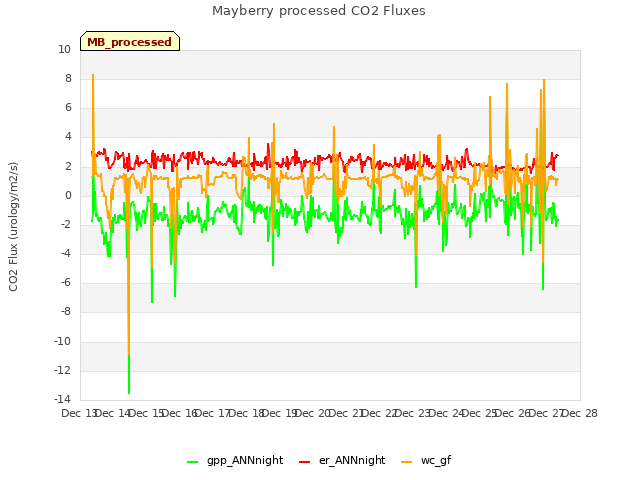Click the y-axis value -8
Viewport: 640px width, 480px height.
[x=65, y=311]
